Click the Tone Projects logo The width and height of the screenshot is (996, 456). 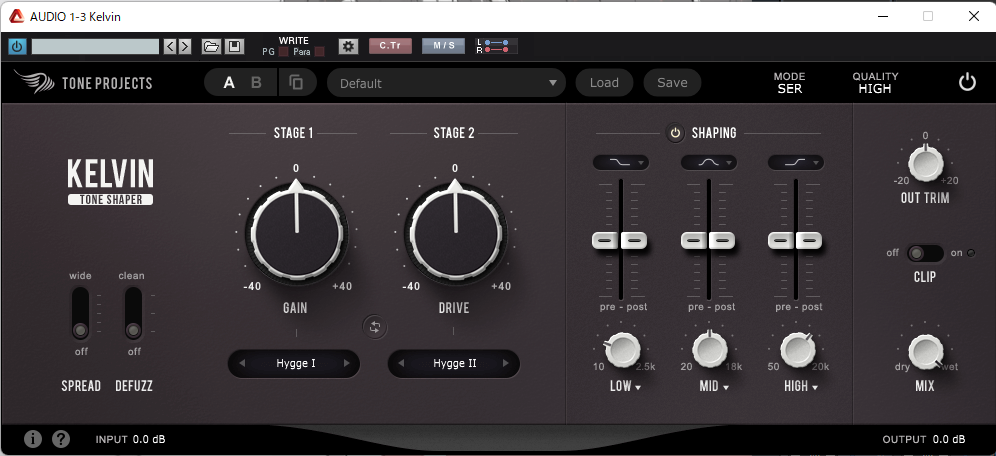pyautogui.click(x=83, y=83)
